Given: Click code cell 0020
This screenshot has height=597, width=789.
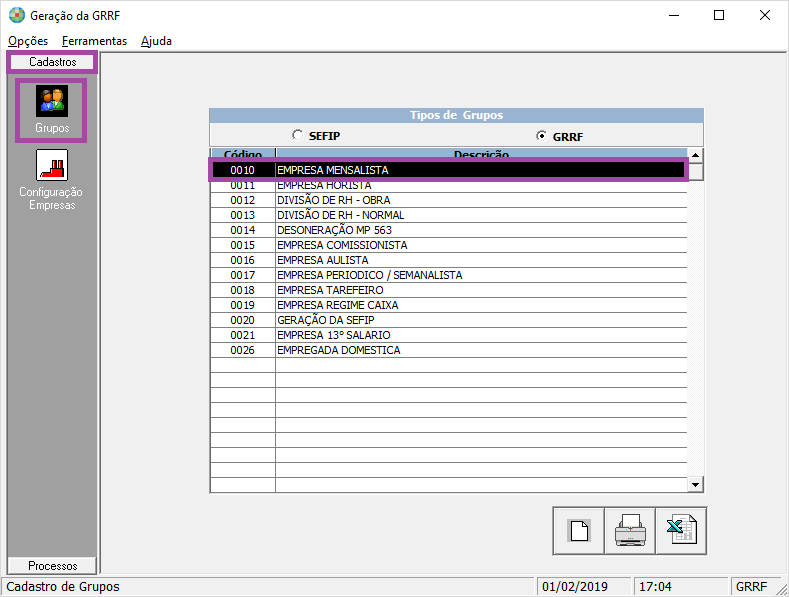Looking at the screenshot, I should tap(243, 320).
